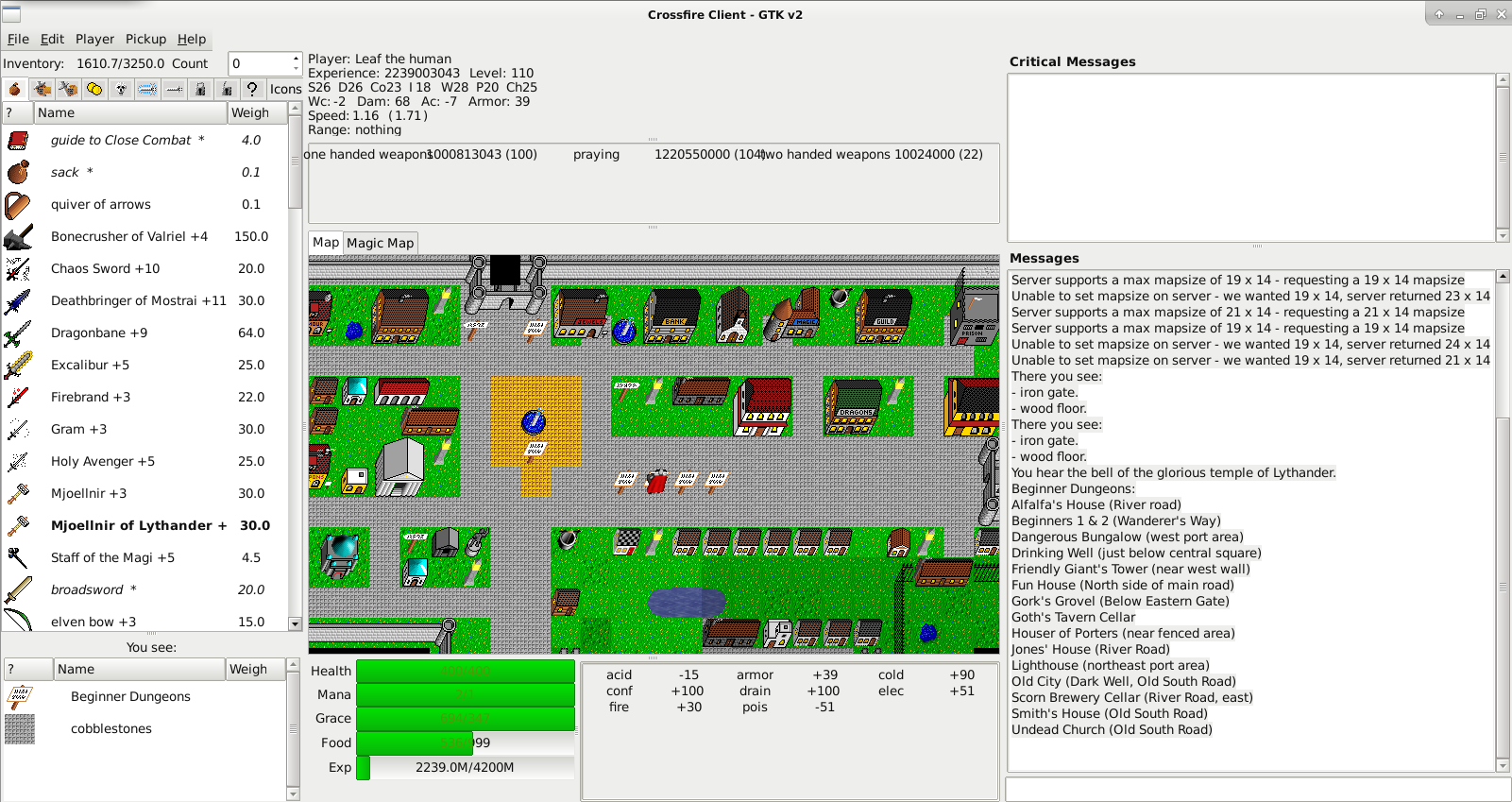The image size is (1512, 802).
Task: Click the Health progress bar
Action: point(465,671)
